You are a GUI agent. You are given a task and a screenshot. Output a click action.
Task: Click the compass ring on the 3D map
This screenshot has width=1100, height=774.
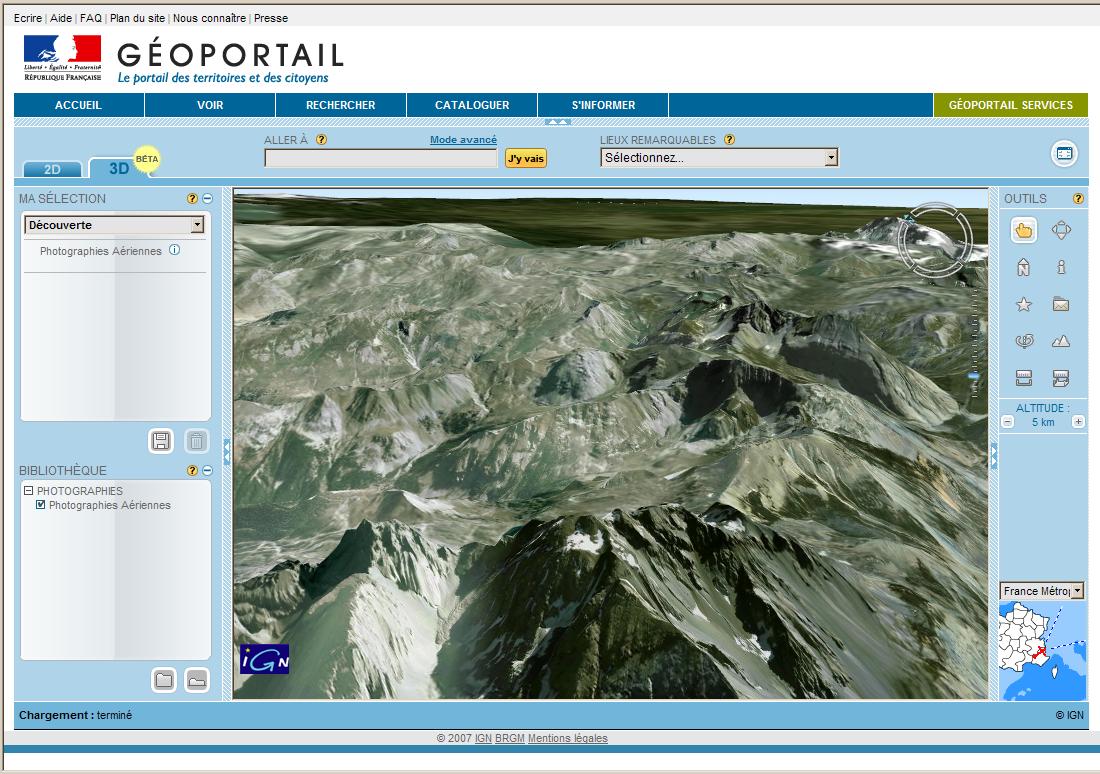(935, 239)
